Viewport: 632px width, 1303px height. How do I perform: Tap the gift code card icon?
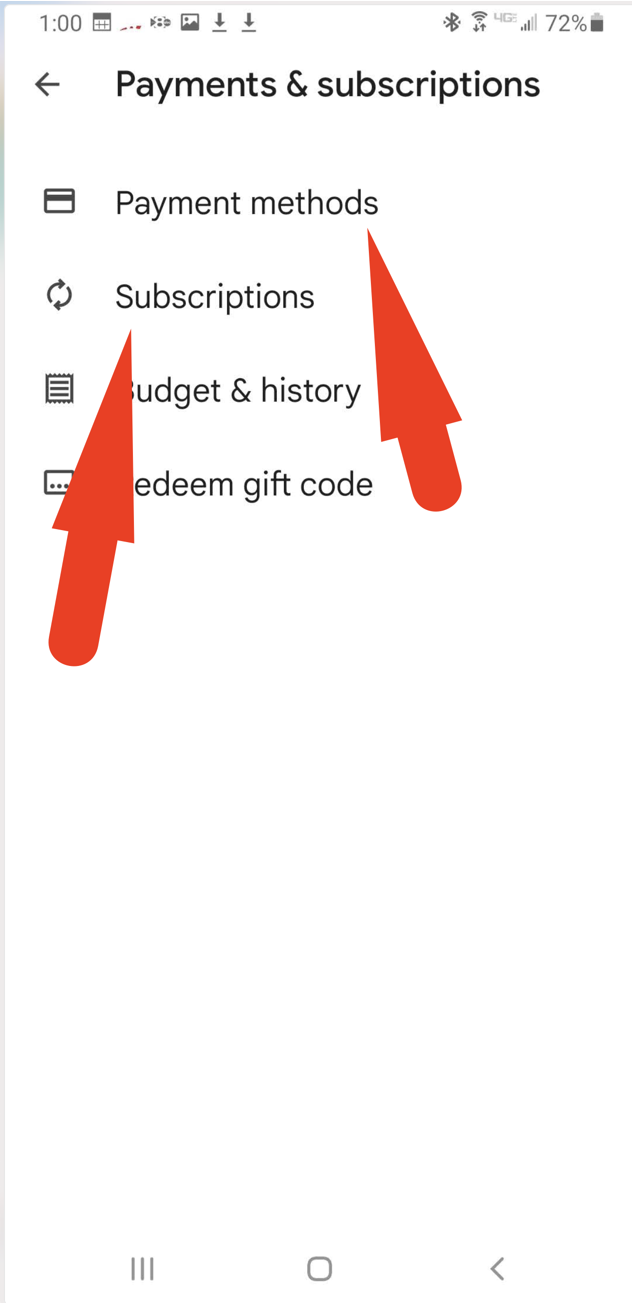[x=59, y=483]
